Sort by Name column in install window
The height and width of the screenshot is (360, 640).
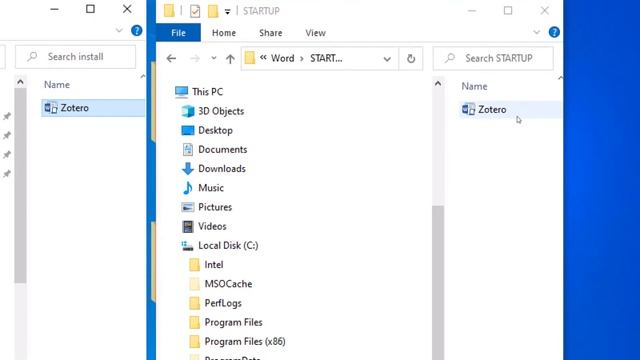tap(57, 84)
